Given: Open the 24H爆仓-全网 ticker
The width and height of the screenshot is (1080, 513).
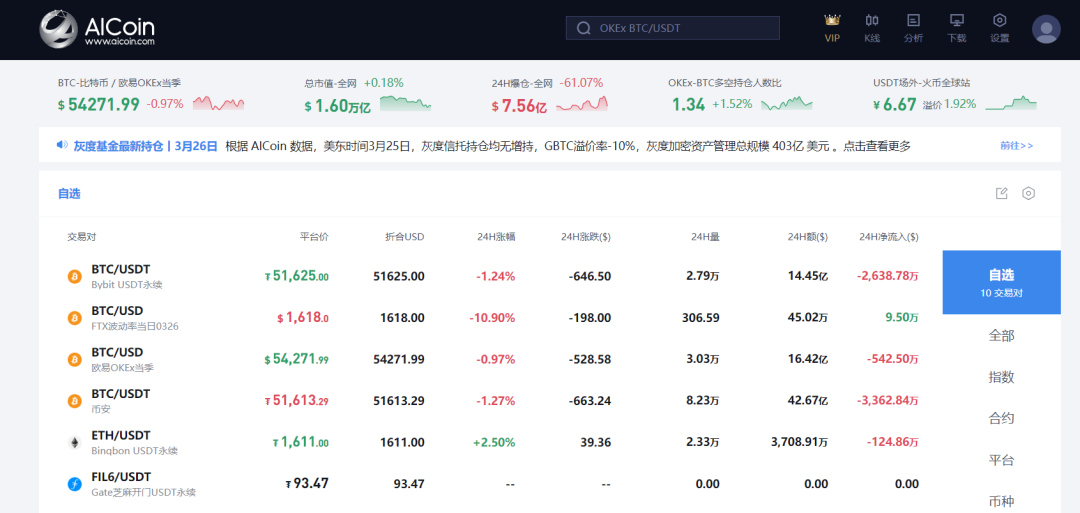Looking at the screenshot, I should pos(550,96).
